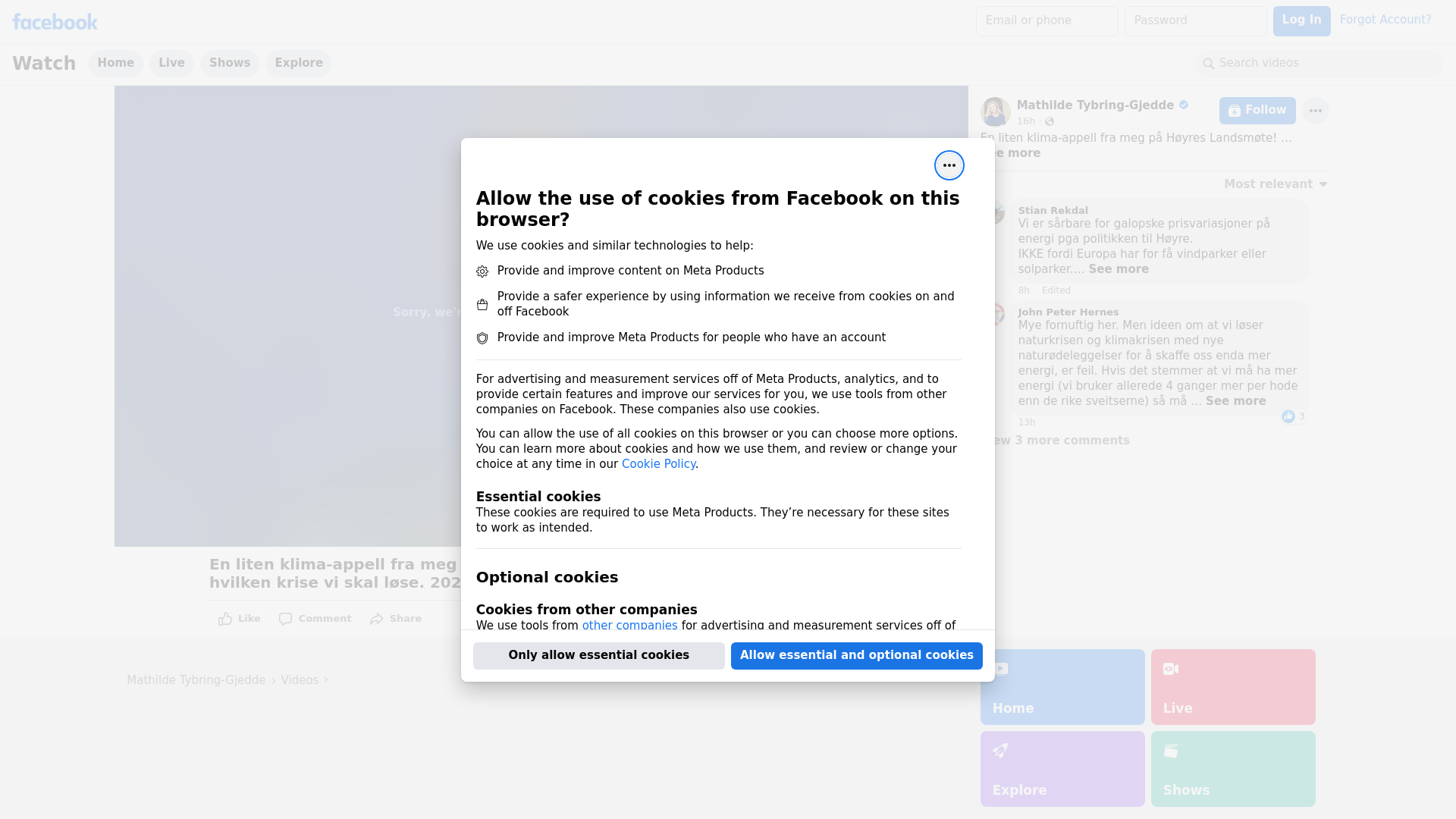Click Mathilde Tybring-Gjedde breadcrumb link

(196, 680)
